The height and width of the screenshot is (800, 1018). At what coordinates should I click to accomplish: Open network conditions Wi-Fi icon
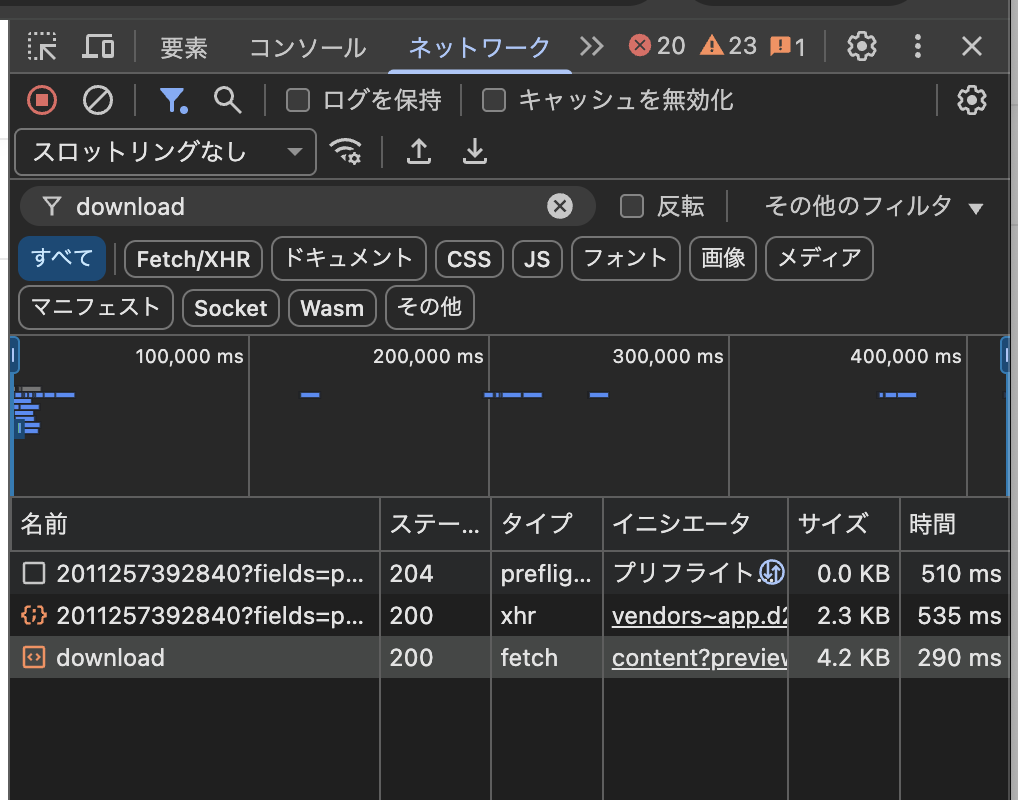tap(346, 151)
